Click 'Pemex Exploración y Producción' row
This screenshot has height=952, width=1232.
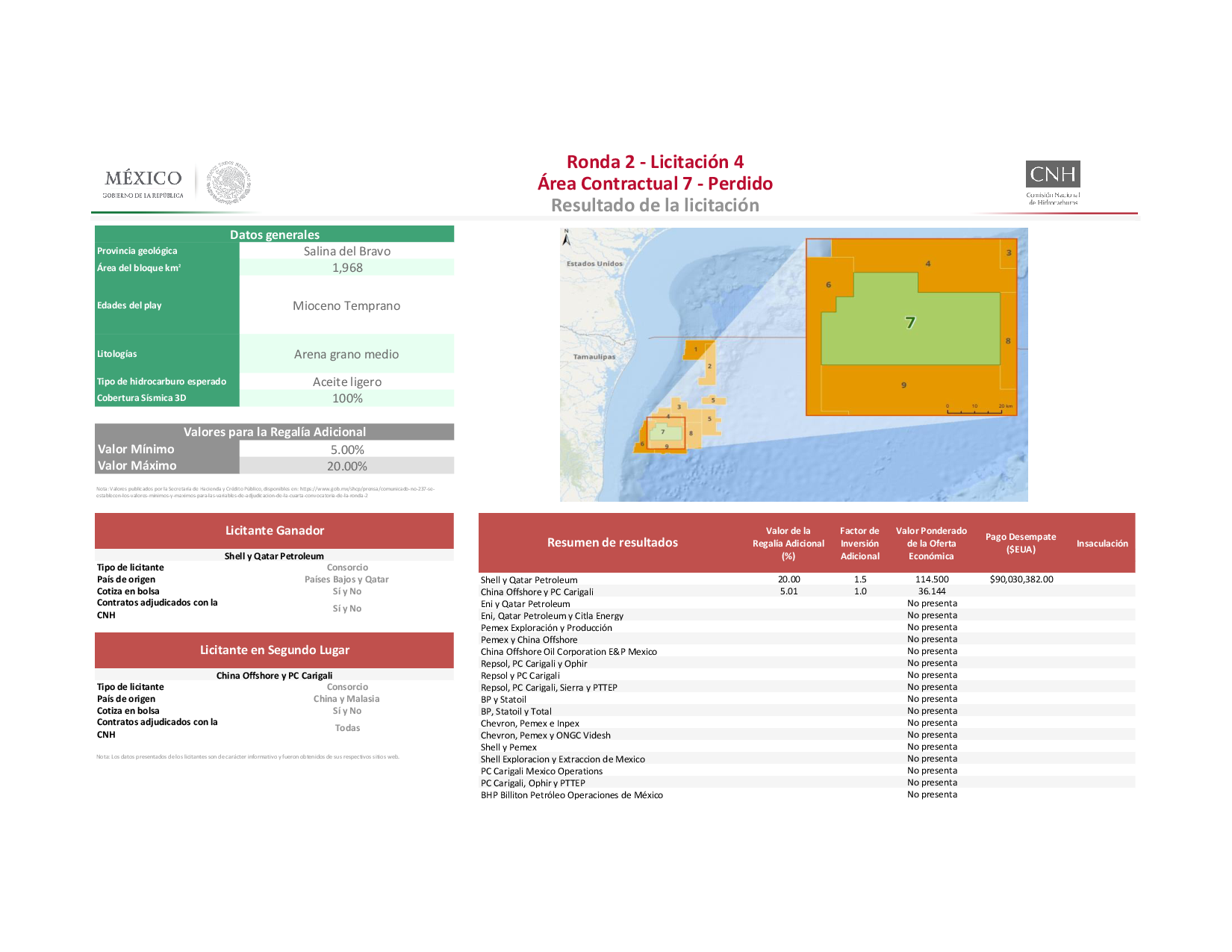[x=806, y=627]
